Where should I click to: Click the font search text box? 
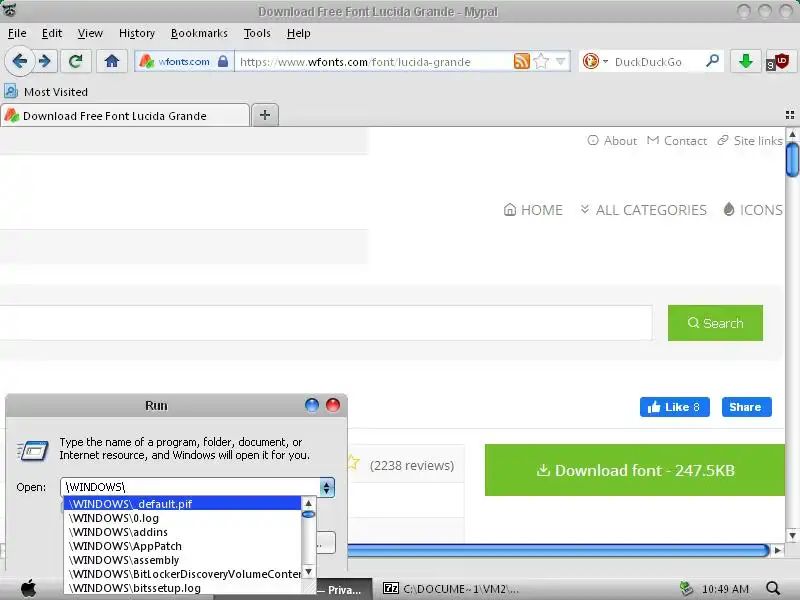pos(326,323)
